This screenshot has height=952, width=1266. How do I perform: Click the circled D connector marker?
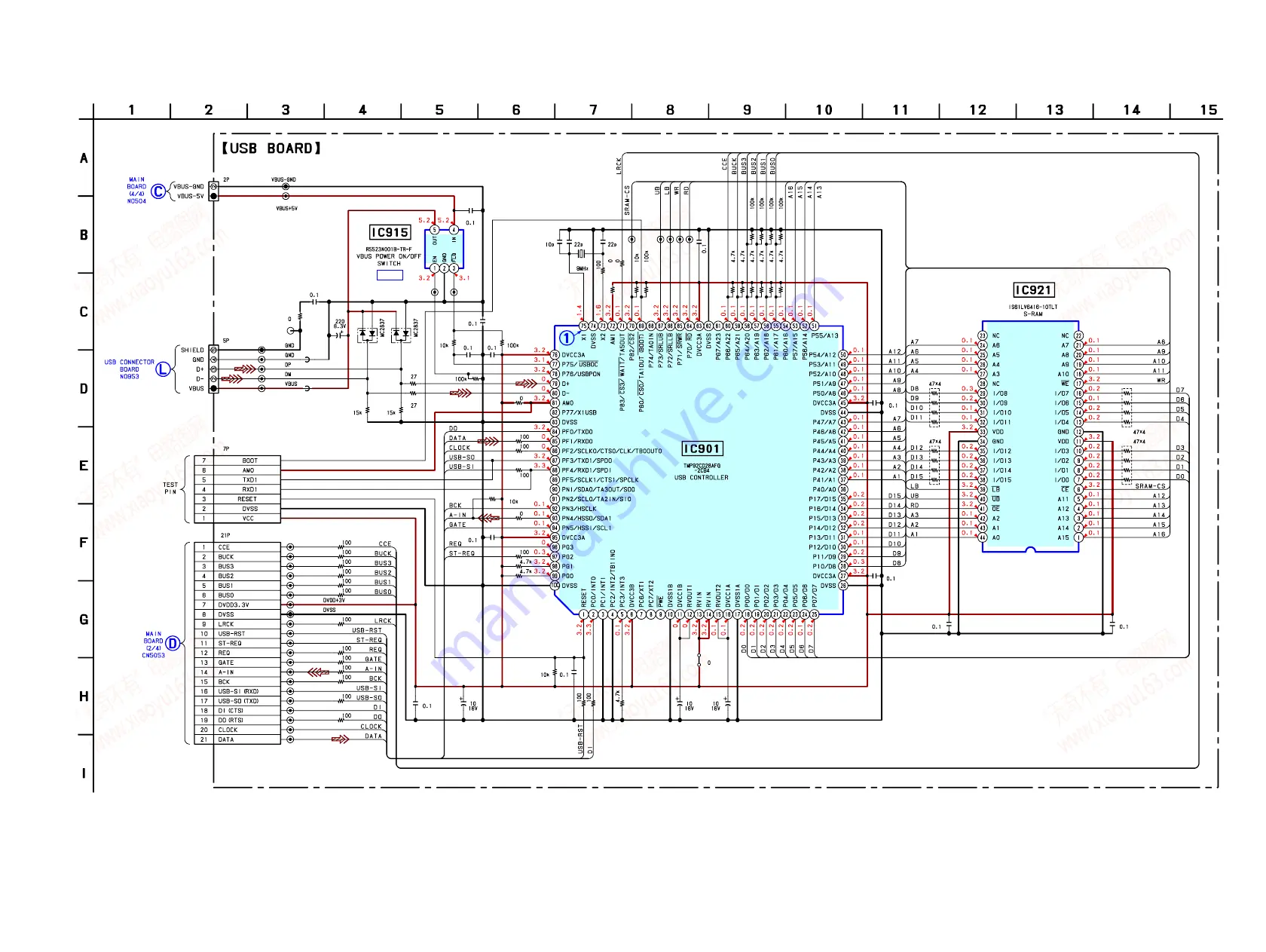point(173,644)
